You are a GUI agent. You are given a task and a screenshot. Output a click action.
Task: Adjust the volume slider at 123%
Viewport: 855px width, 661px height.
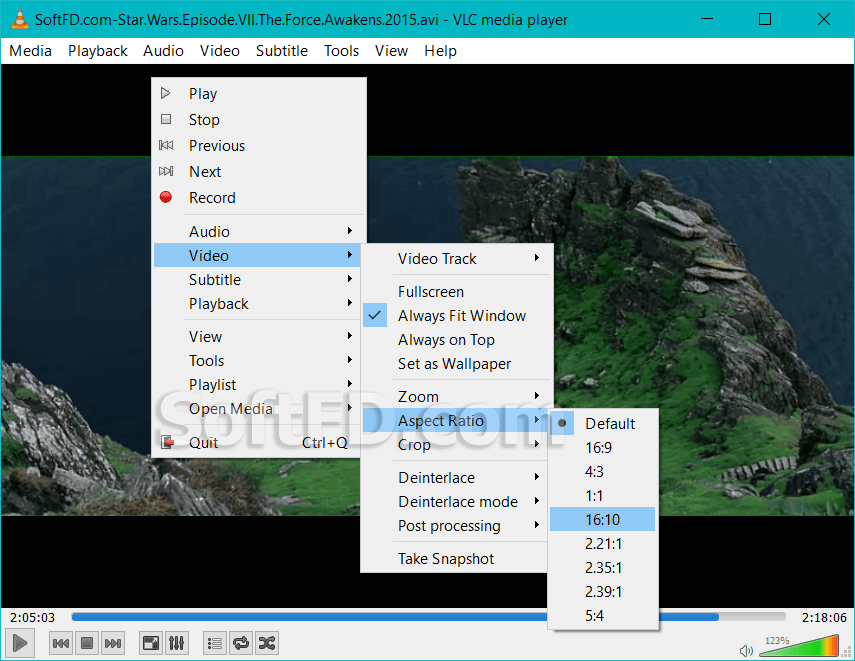799,645
